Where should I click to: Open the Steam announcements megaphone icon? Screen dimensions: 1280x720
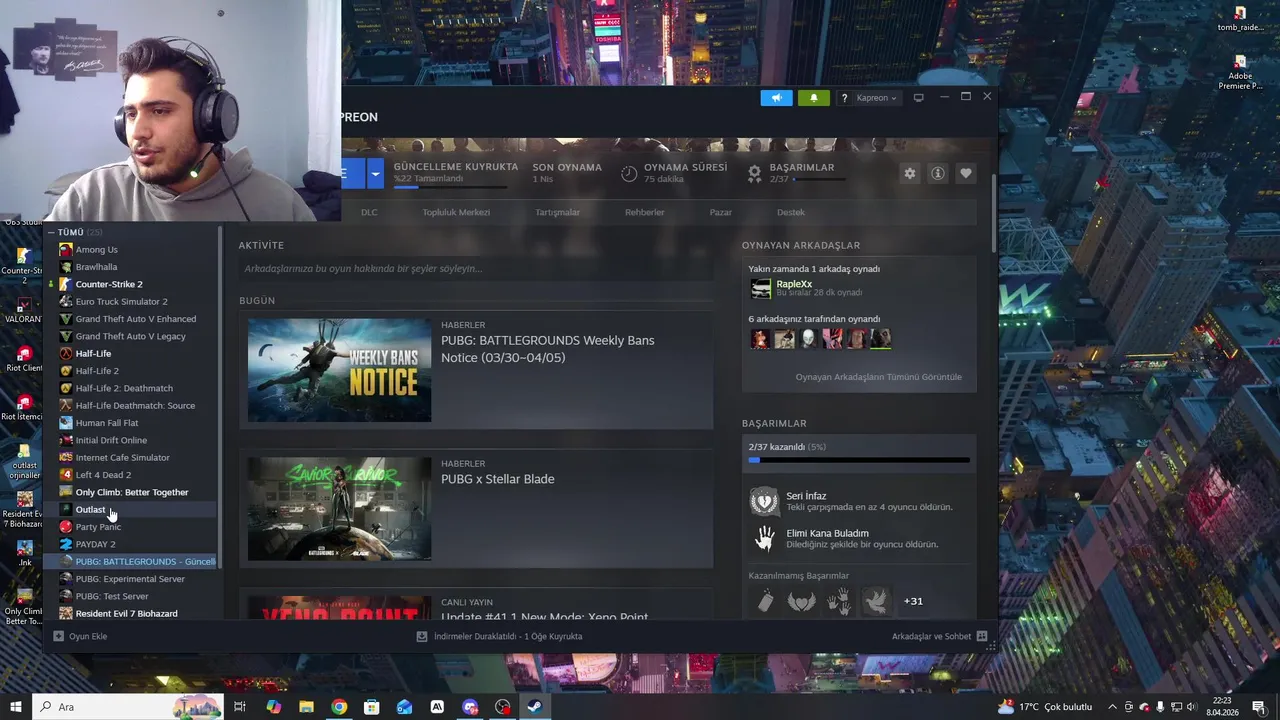[x=776, y=98]
